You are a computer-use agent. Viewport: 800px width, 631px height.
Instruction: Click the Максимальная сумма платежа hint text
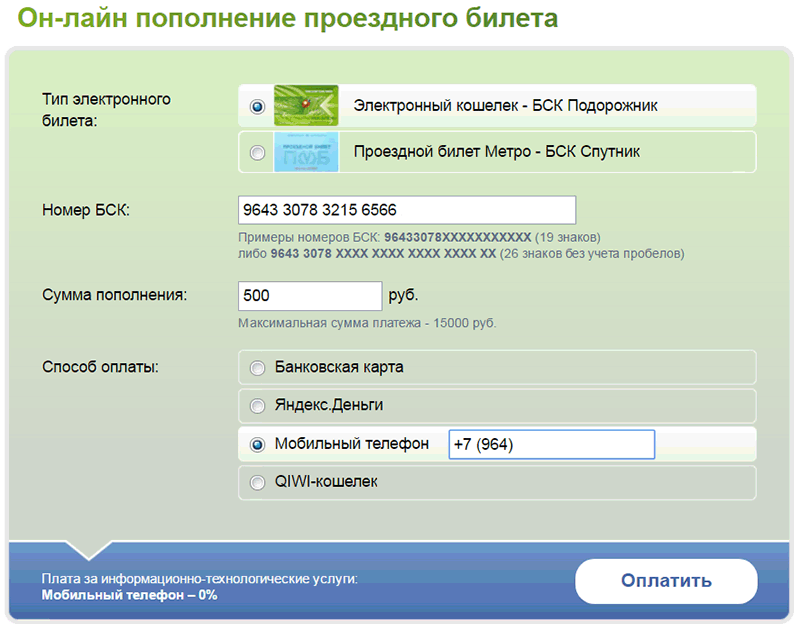(367, 323)
